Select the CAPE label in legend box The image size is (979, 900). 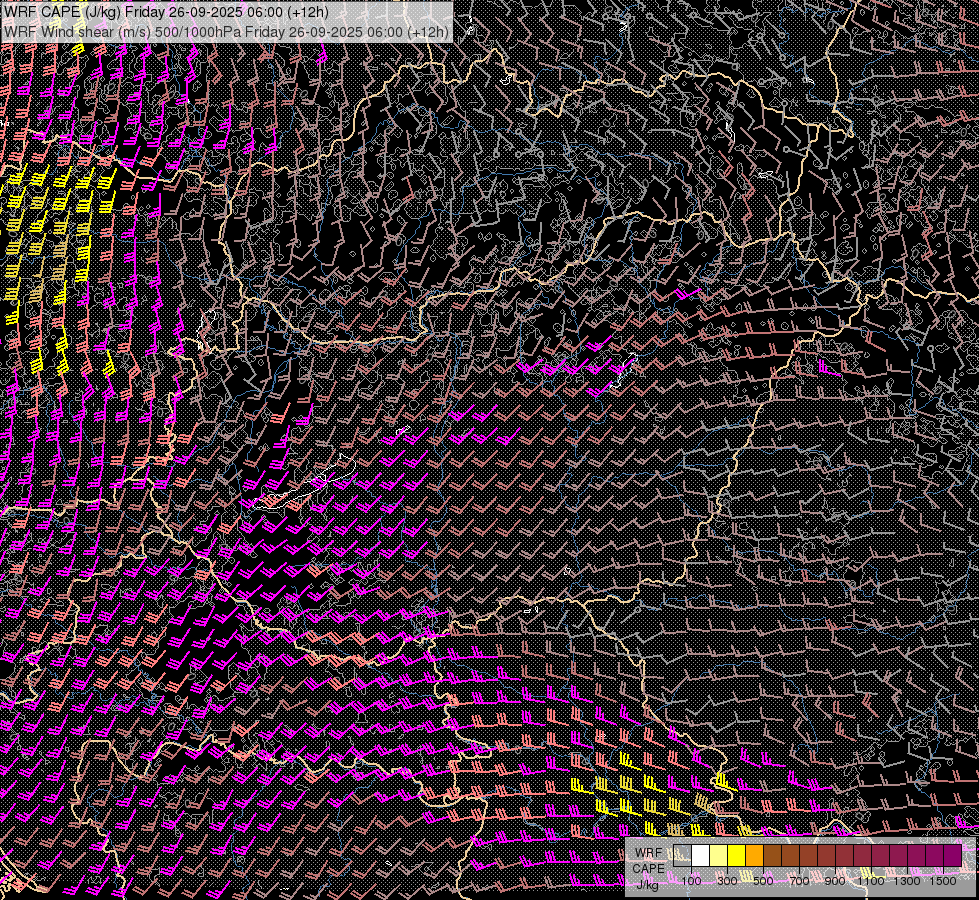pos(648,868)
